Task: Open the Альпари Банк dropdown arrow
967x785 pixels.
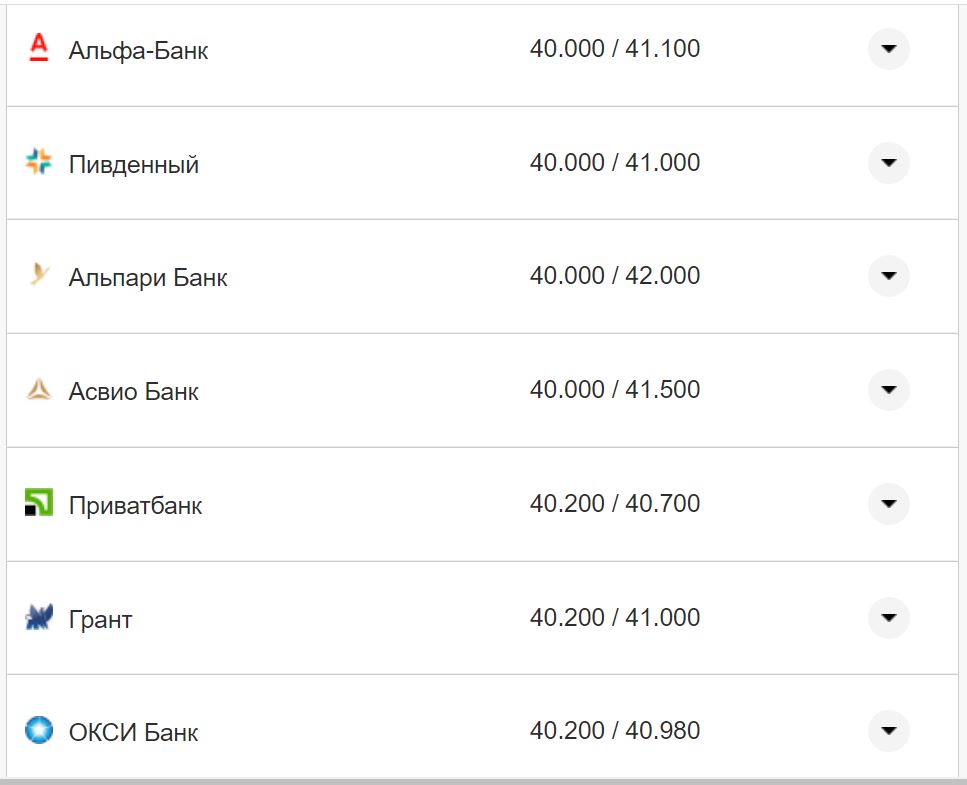Action: coord(888,276)
